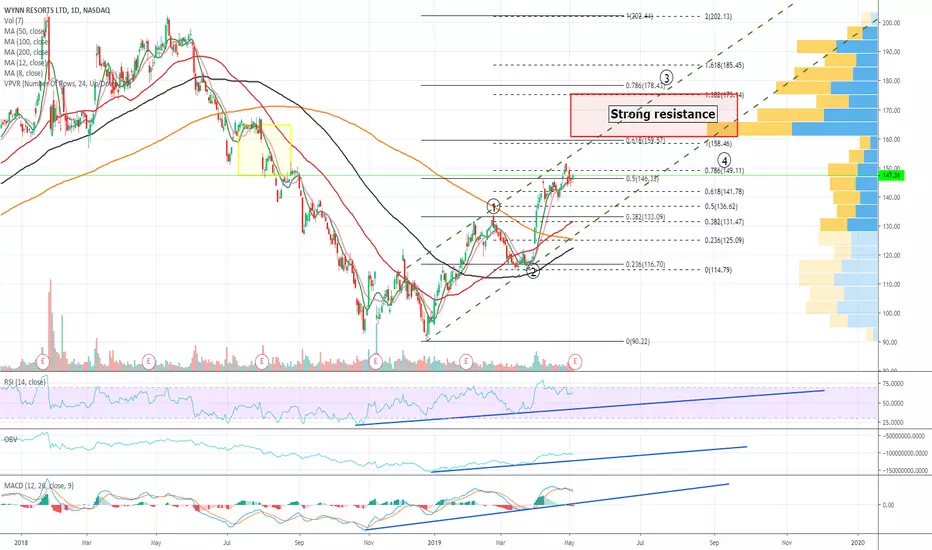Click the '0.618(141.78)' Fibonacci label

click(x=725, y=192)
